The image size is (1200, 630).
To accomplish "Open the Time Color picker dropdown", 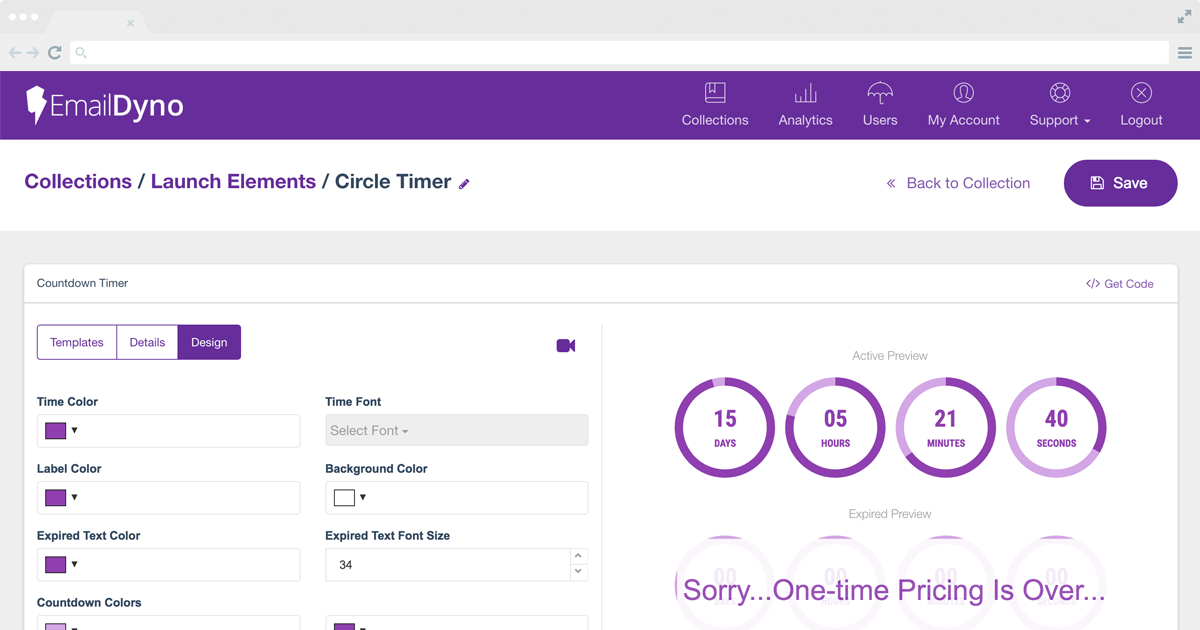I will 62,431.
